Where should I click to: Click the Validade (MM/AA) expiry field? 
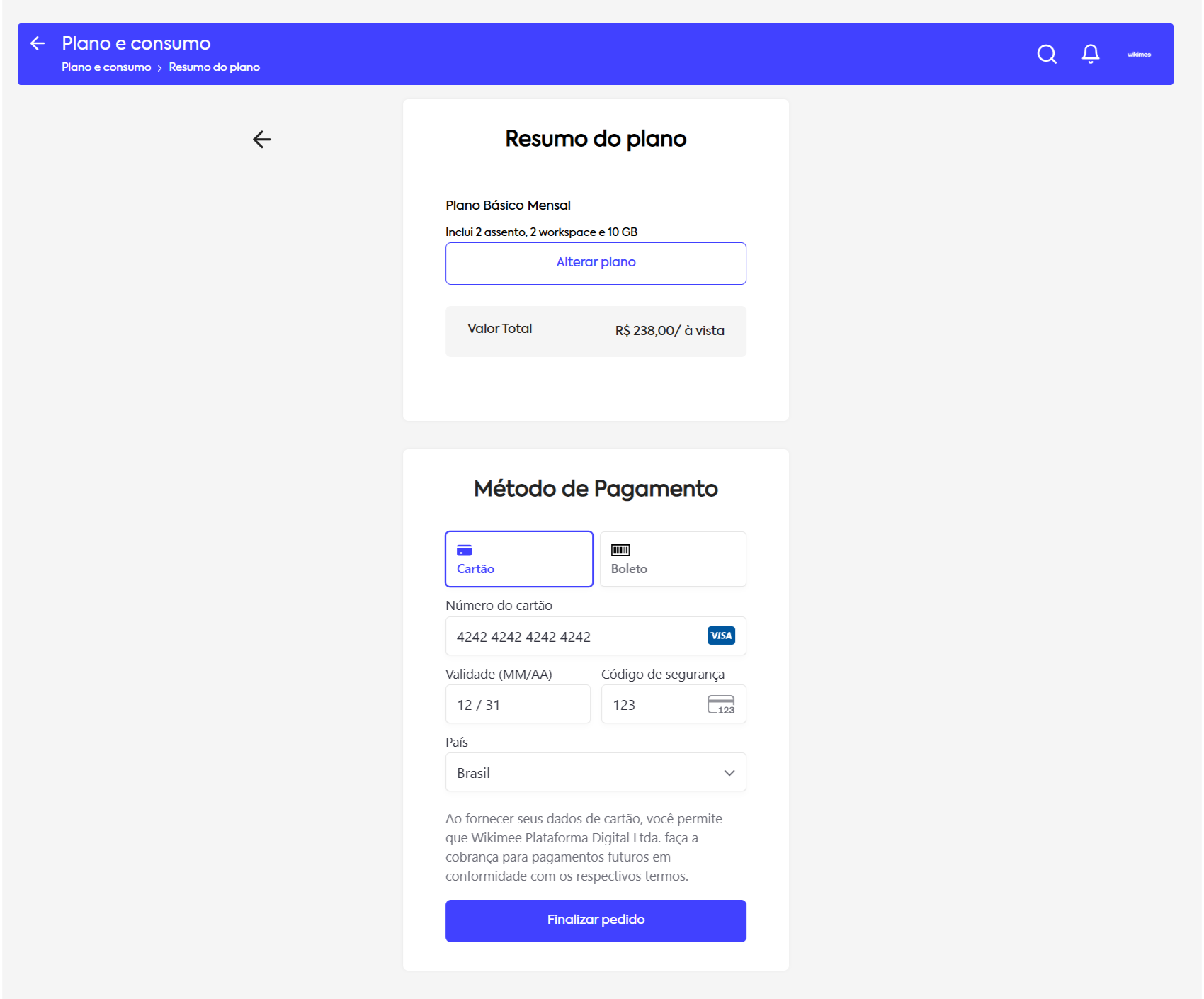517,704
